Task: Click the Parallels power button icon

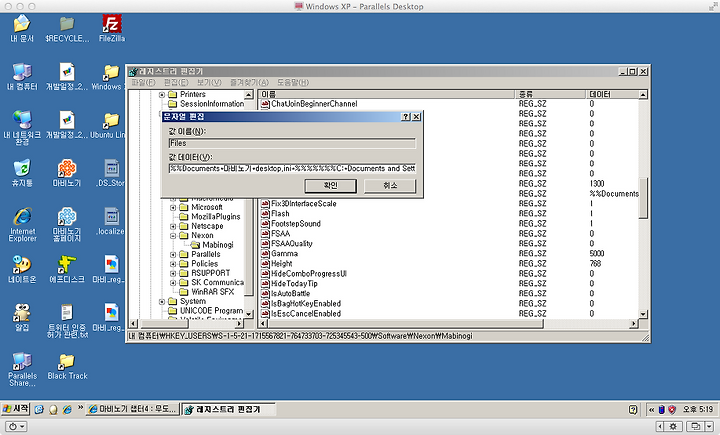Action: pos(15,427)
